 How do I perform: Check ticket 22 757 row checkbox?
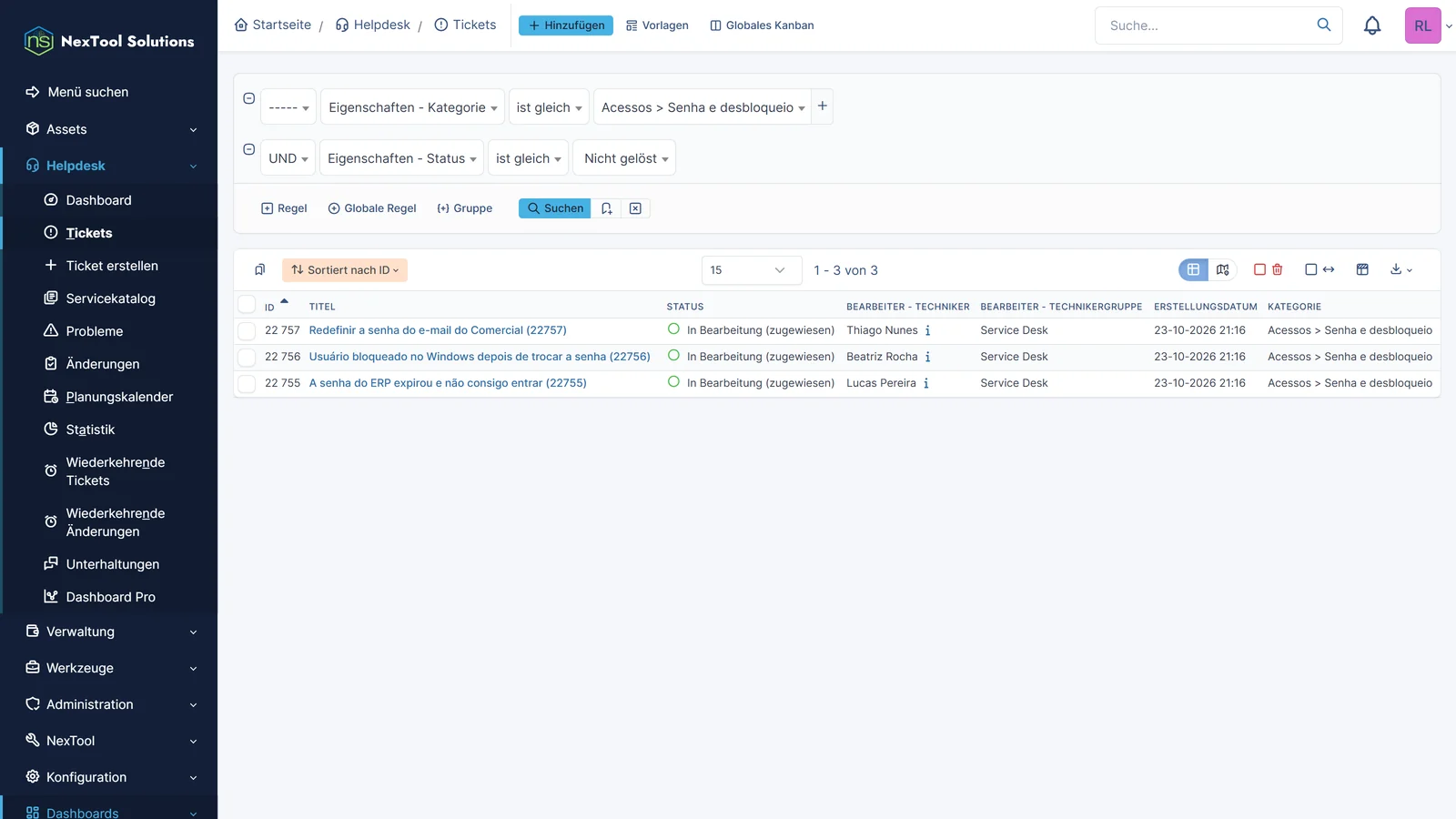click(x=247, y=330)
